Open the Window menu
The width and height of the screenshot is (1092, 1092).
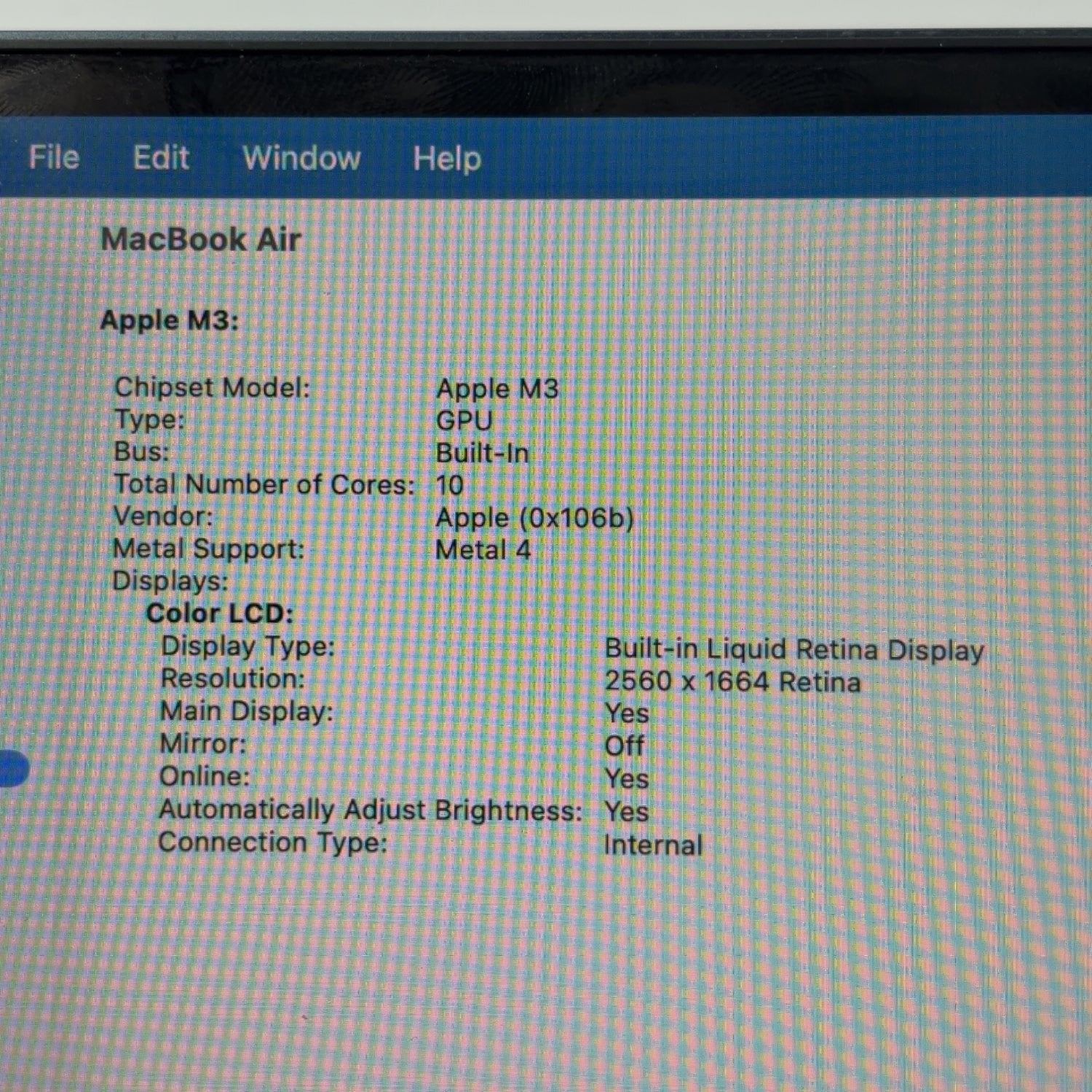click(301, 158)
